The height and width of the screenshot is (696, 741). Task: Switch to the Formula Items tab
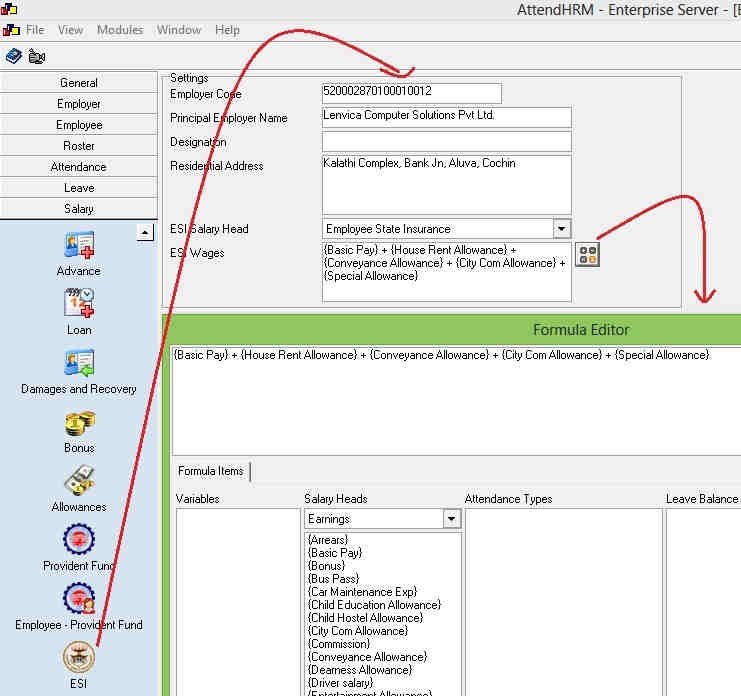point(210,471)
